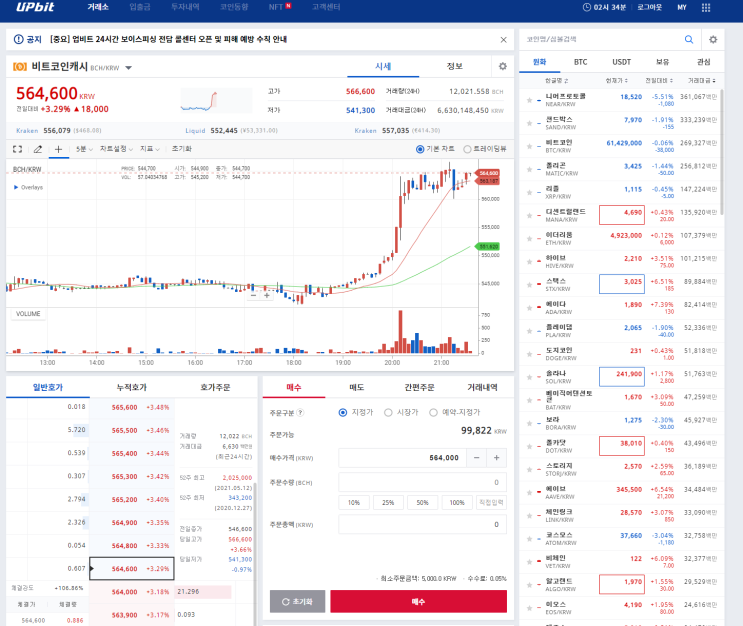The width and height of the screenshot is (743, 626).
Task: Switch to the USDT market tab
Action: (x=621, y=62)
